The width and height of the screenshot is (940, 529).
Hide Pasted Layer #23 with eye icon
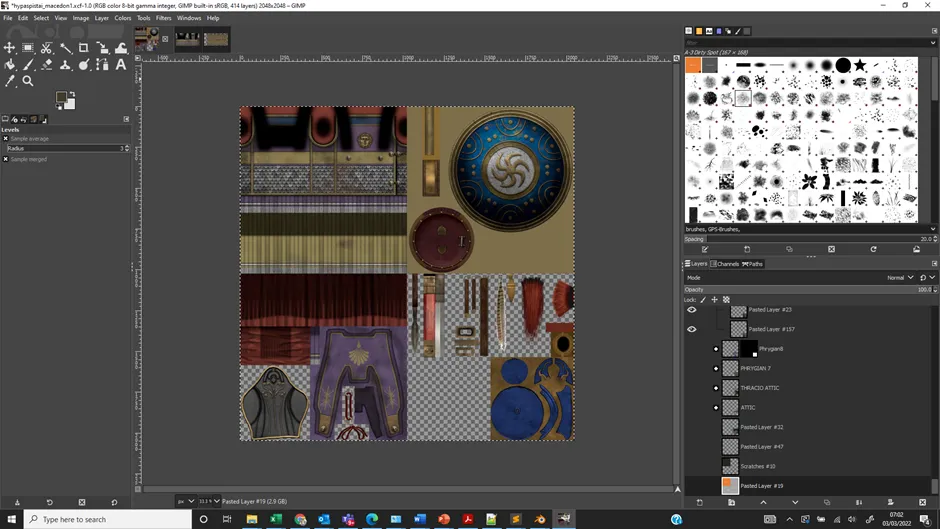tap(691, 309)
